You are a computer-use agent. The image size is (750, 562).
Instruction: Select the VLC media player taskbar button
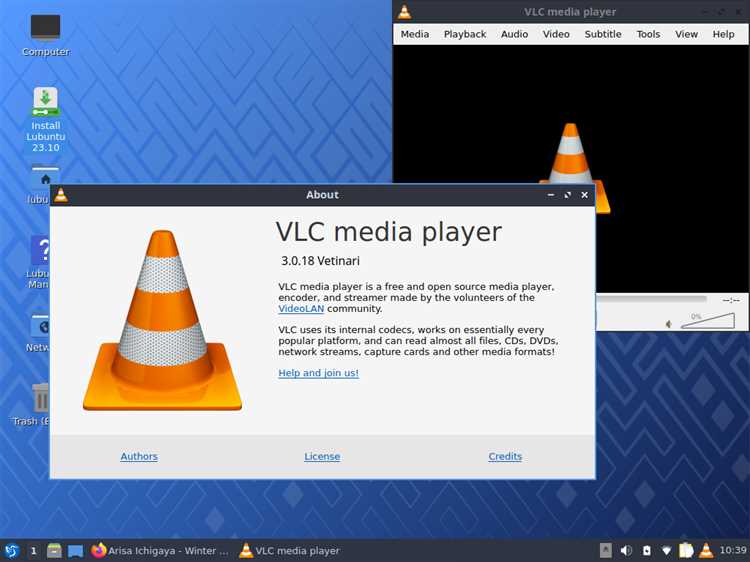(290, 551)
